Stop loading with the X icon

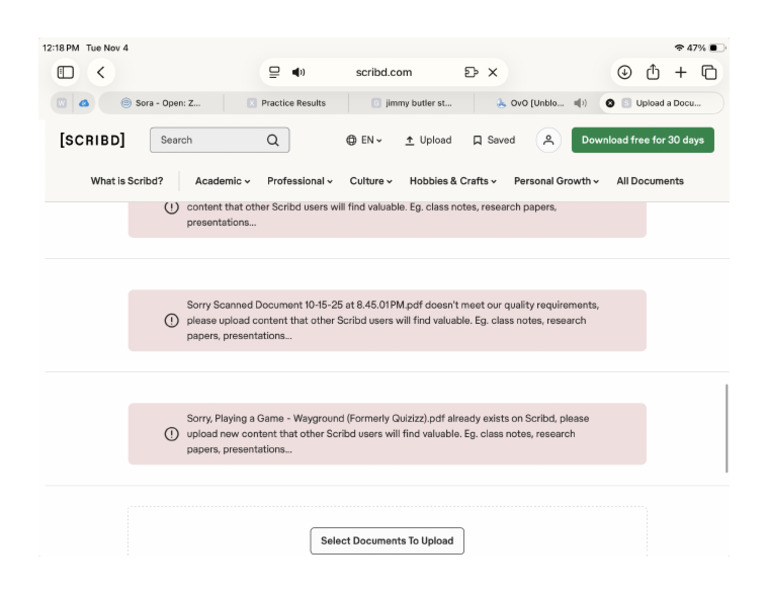click(x=493, y=72)
